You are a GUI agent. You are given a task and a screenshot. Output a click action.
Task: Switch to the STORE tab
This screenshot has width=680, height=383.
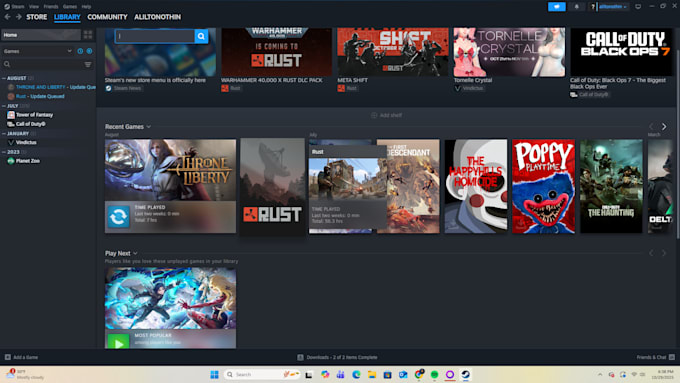[36, 17]
